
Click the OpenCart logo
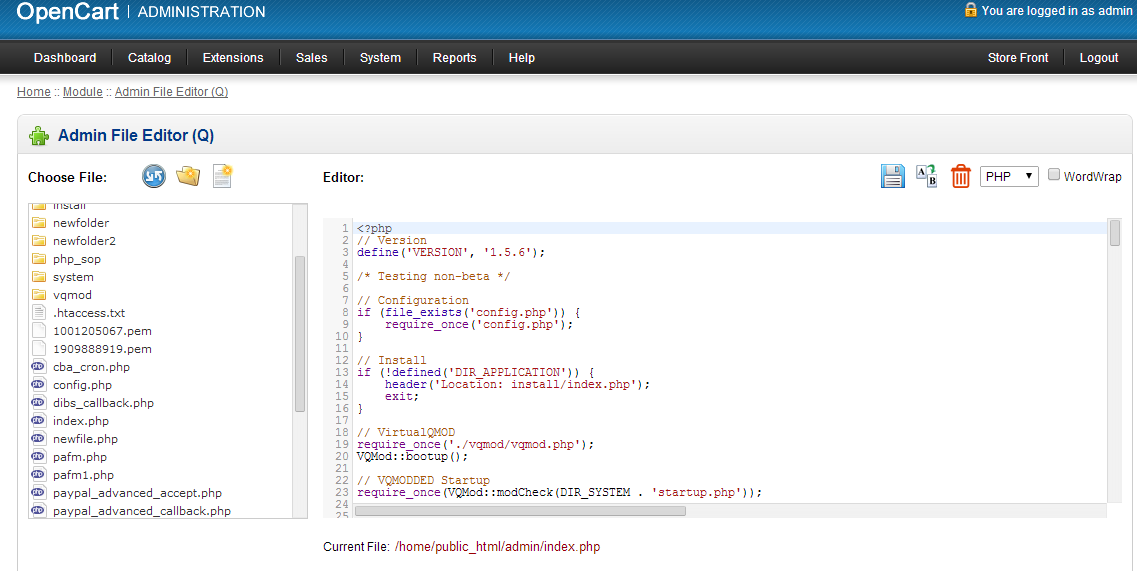(67, 11)
